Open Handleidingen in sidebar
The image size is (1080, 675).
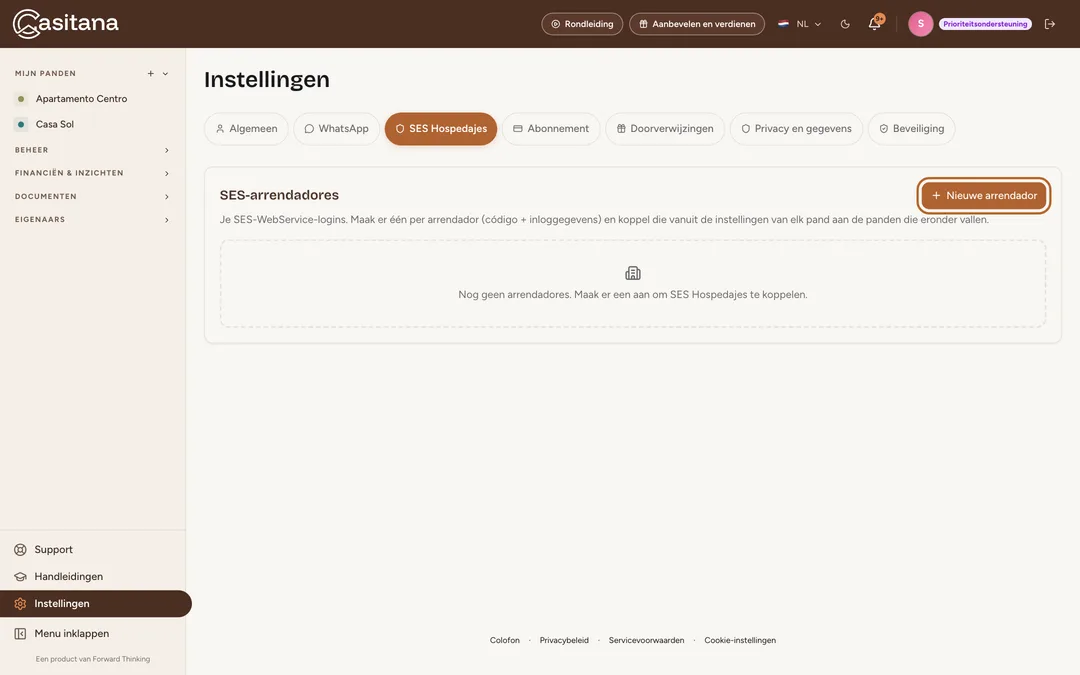92,577
